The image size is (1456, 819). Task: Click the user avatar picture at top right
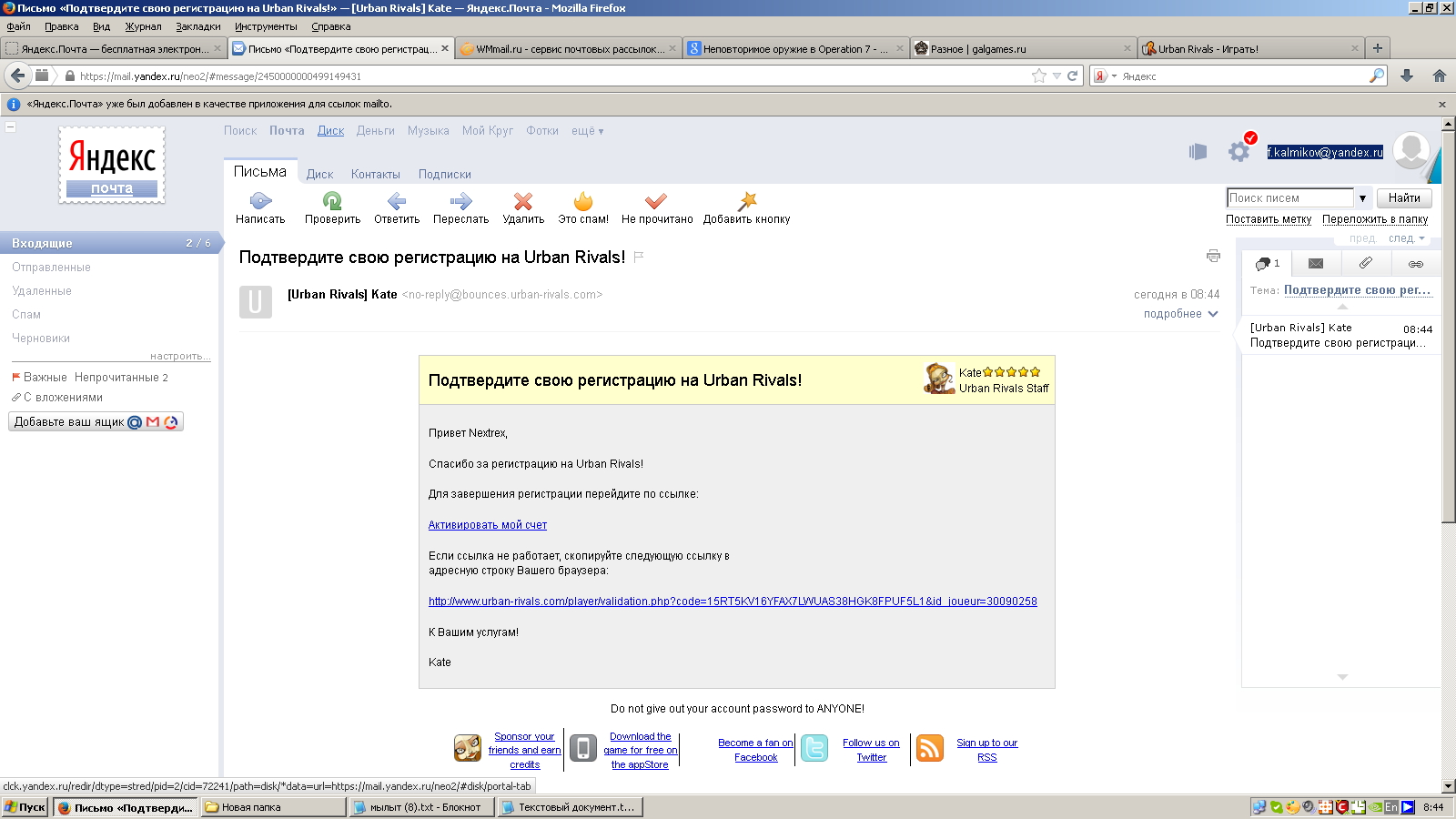1411,150
